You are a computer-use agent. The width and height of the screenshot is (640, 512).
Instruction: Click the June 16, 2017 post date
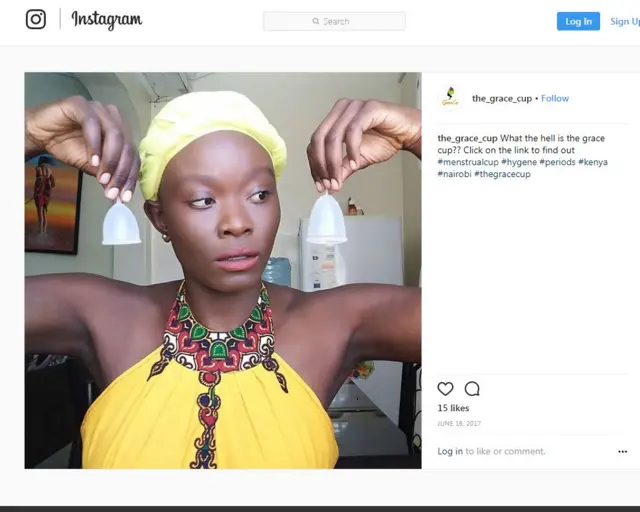459,423
